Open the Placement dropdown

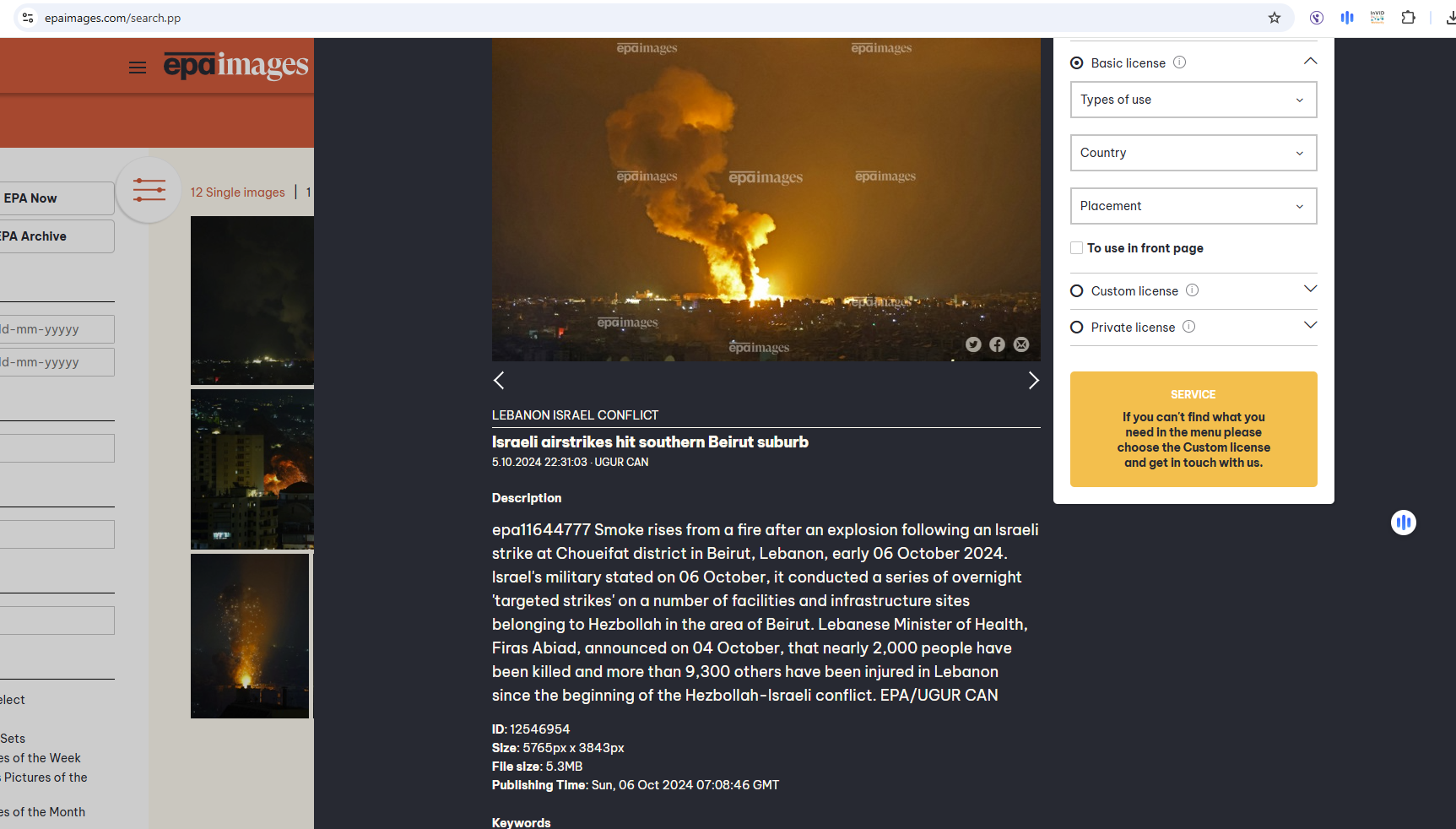pyautogui.click(x=1193, y=206)
